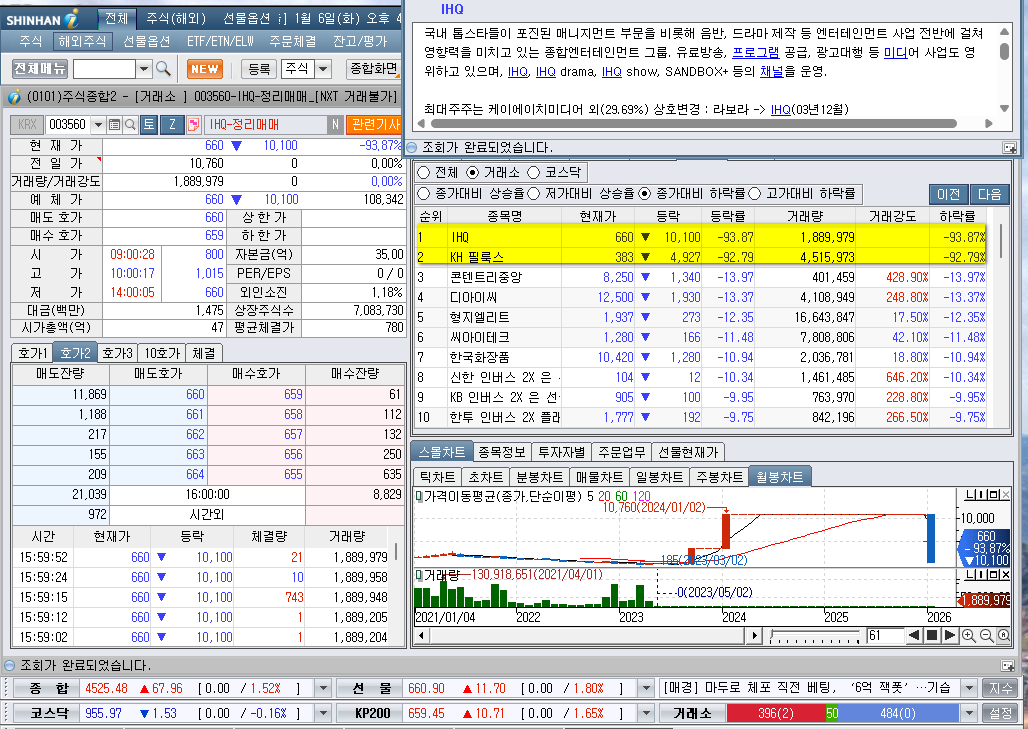Click the magnifier search icon next to 전체메뉴 box
Image resolution: width=1028 pixels, height=729 pixels.
[163, 69]
